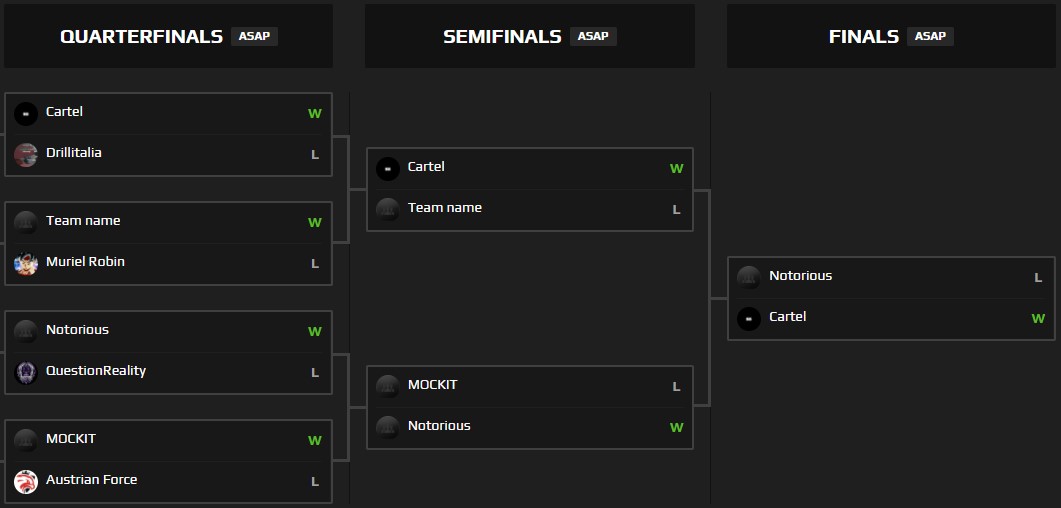
Task: Click Cartel logo in semifinals
Action: 388,169
